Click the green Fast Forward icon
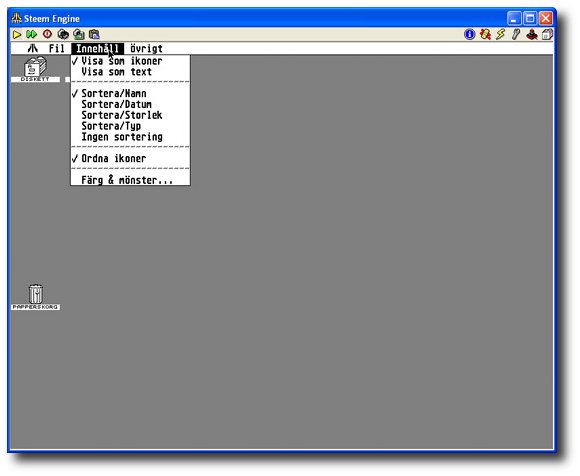This screenshot has width=580, height=476. click(31, 34)
